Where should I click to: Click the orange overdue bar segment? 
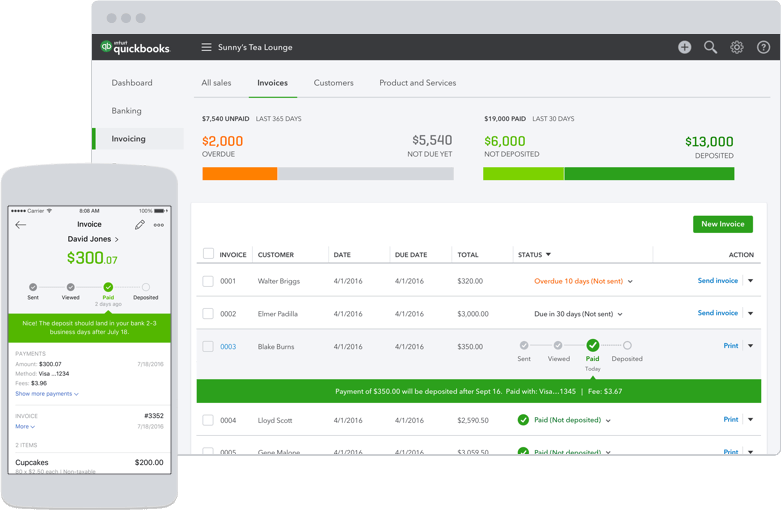tap(239, 174)
